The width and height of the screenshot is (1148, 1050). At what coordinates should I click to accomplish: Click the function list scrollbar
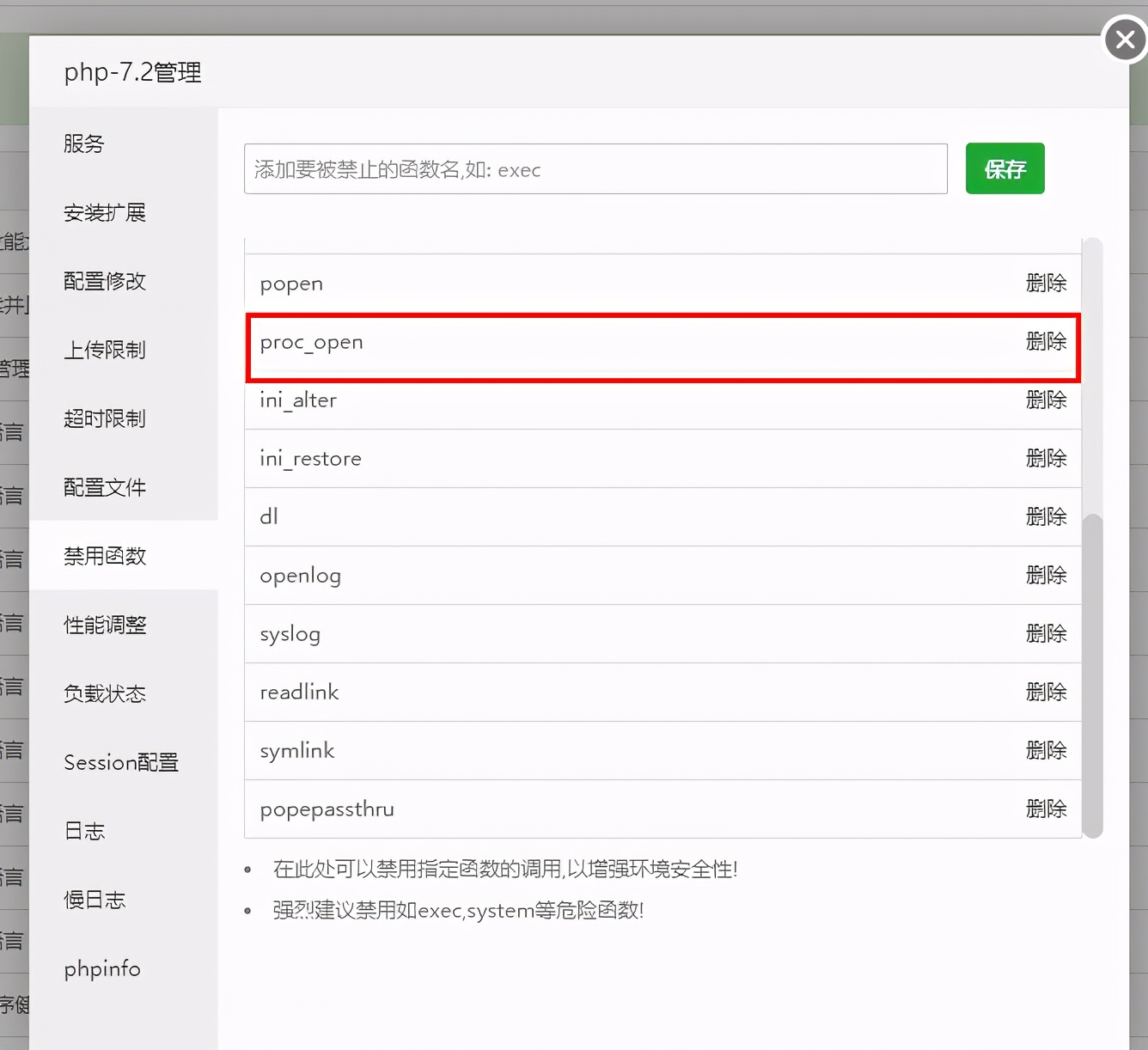[1093, 679]
